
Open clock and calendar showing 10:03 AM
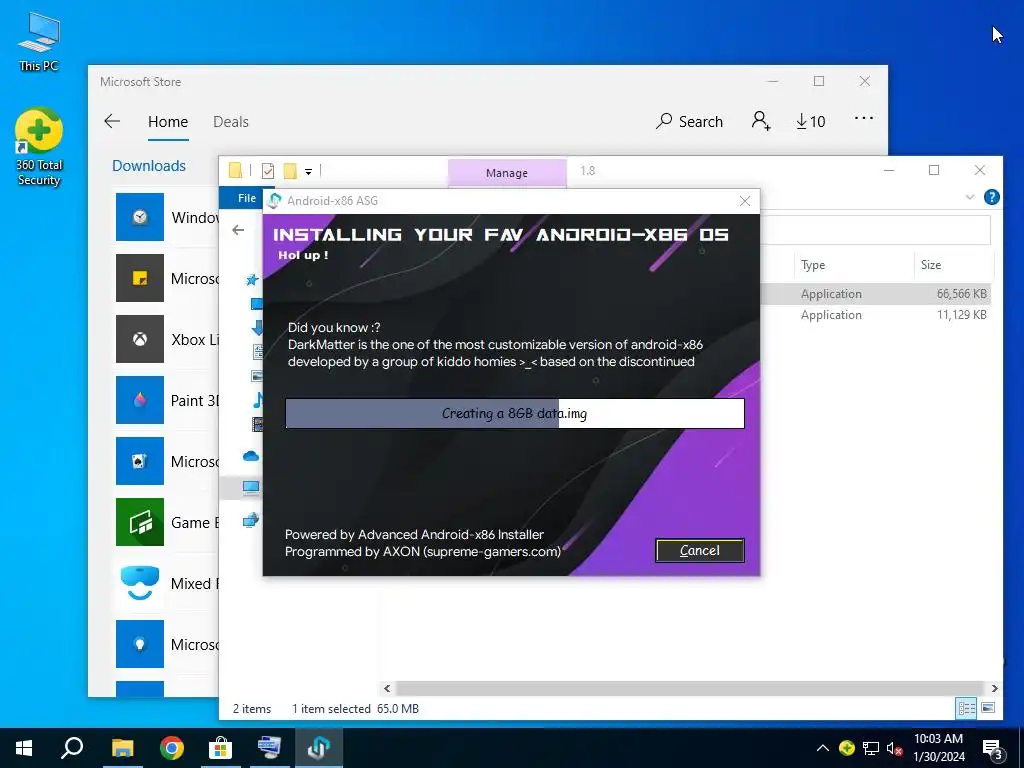[938, 748]
